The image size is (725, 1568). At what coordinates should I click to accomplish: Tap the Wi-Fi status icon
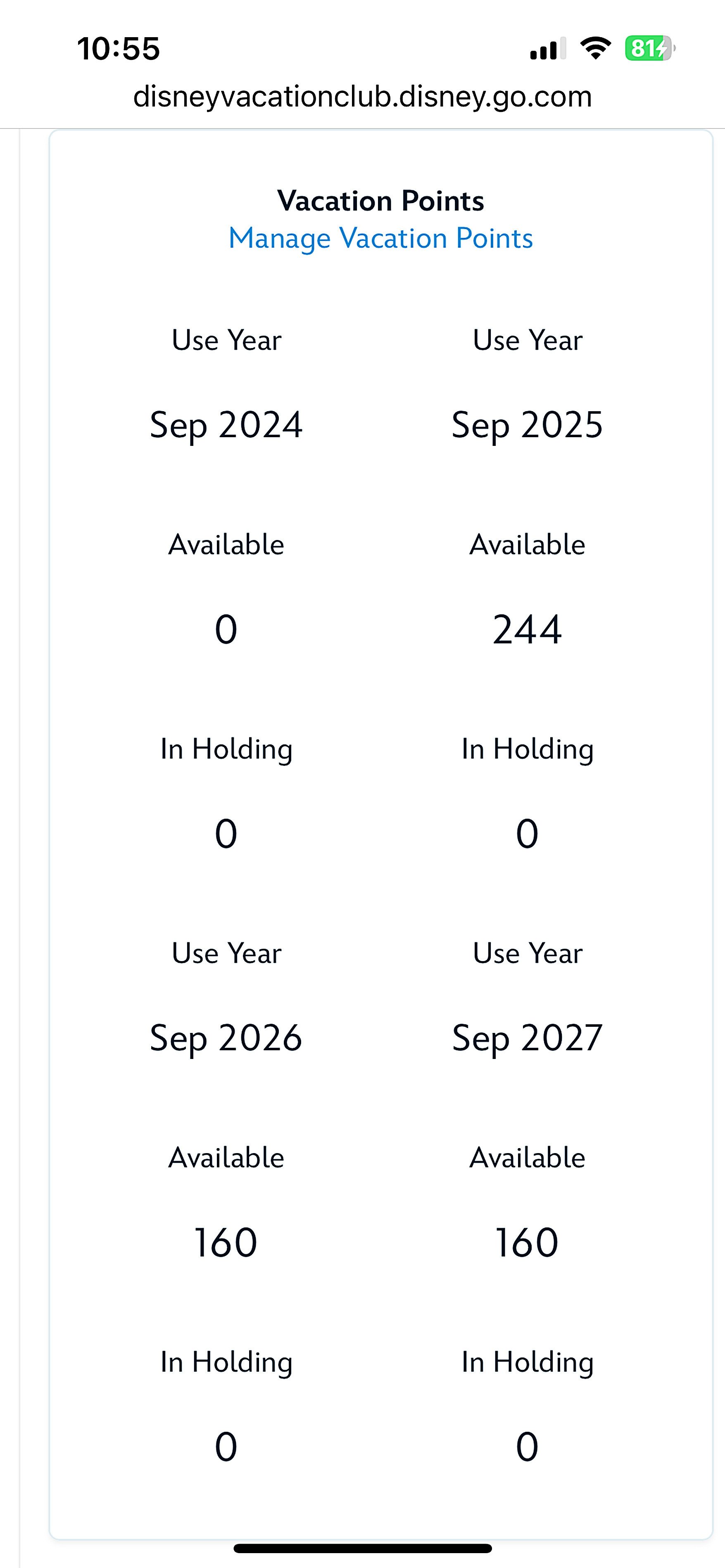(595, 48)
